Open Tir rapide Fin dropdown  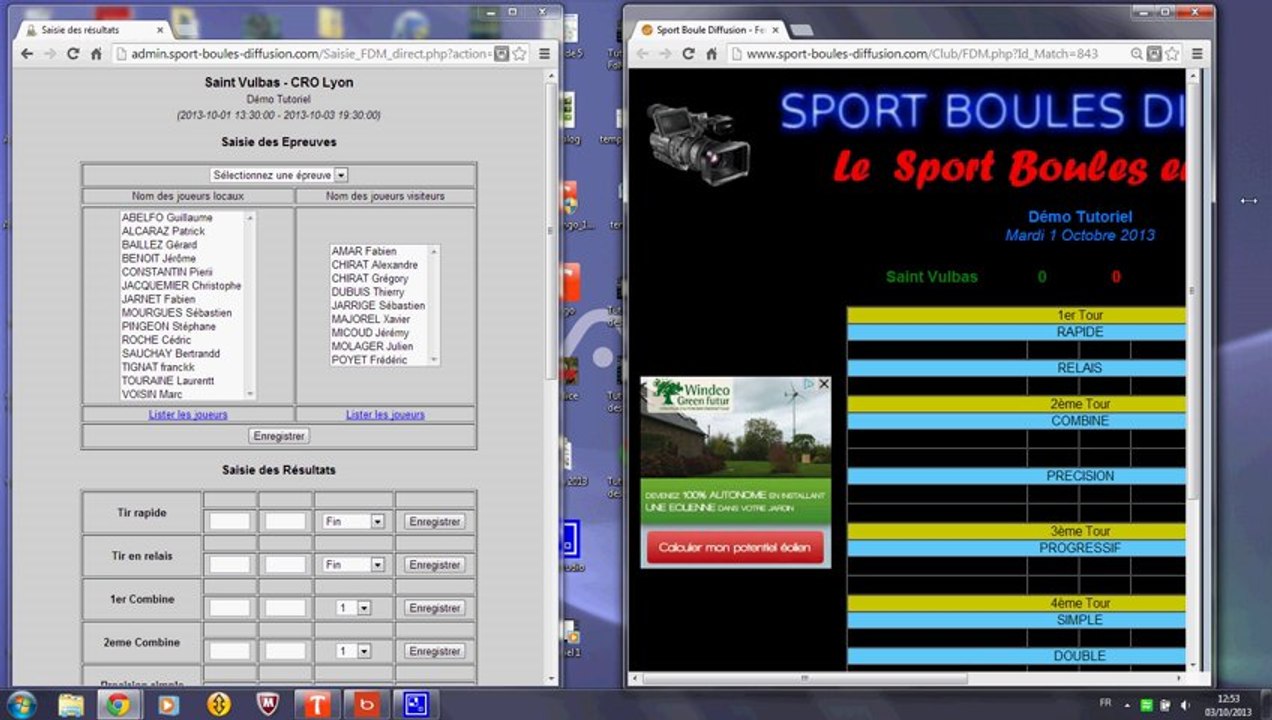[x=354, y=522]
